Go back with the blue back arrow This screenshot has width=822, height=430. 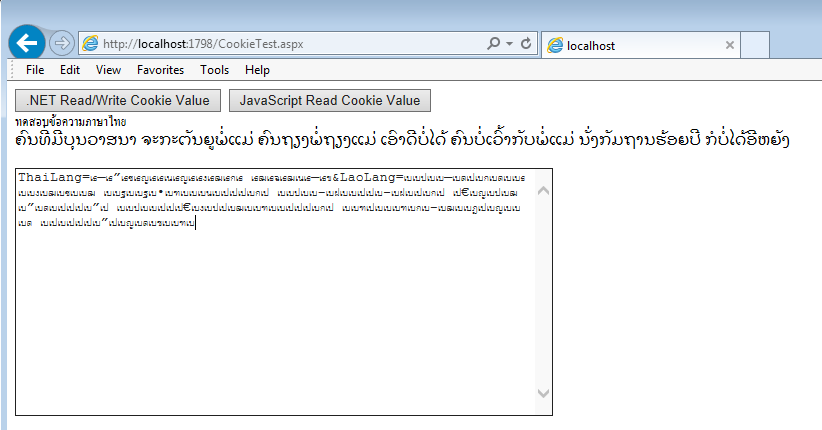[27, 43]
